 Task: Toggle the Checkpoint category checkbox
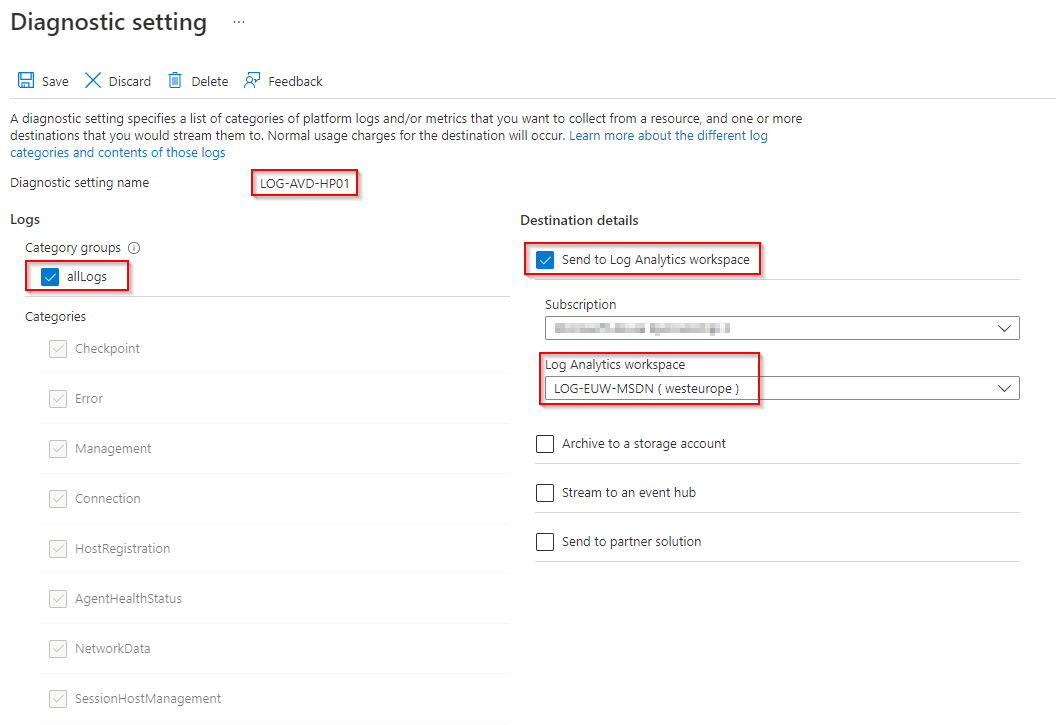pos(58,348)
